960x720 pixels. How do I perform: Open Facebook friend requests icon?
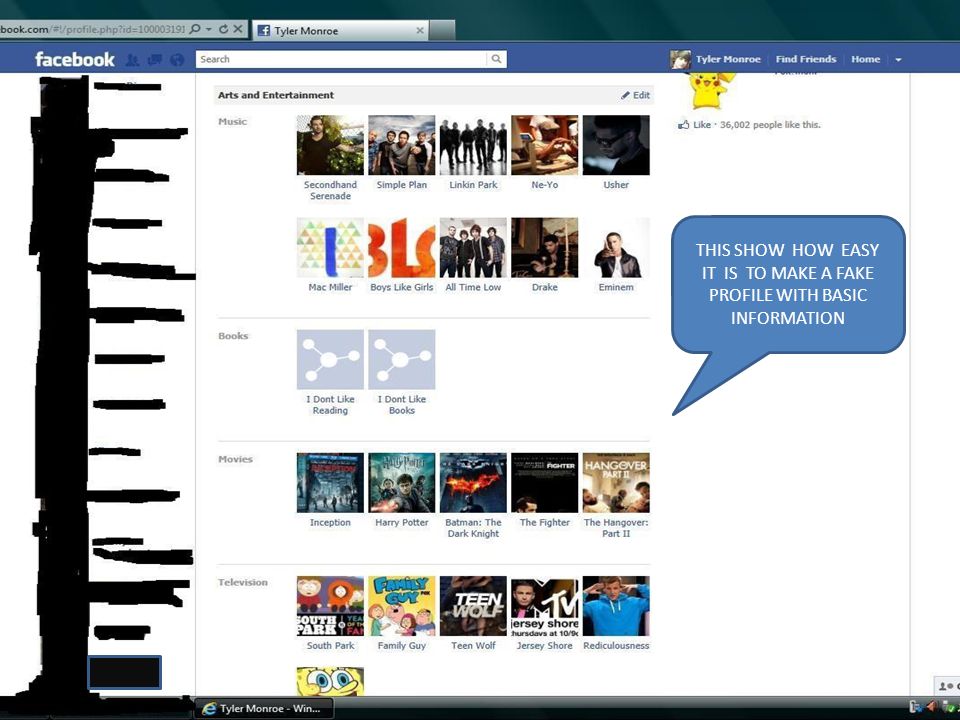coord(132,60)
